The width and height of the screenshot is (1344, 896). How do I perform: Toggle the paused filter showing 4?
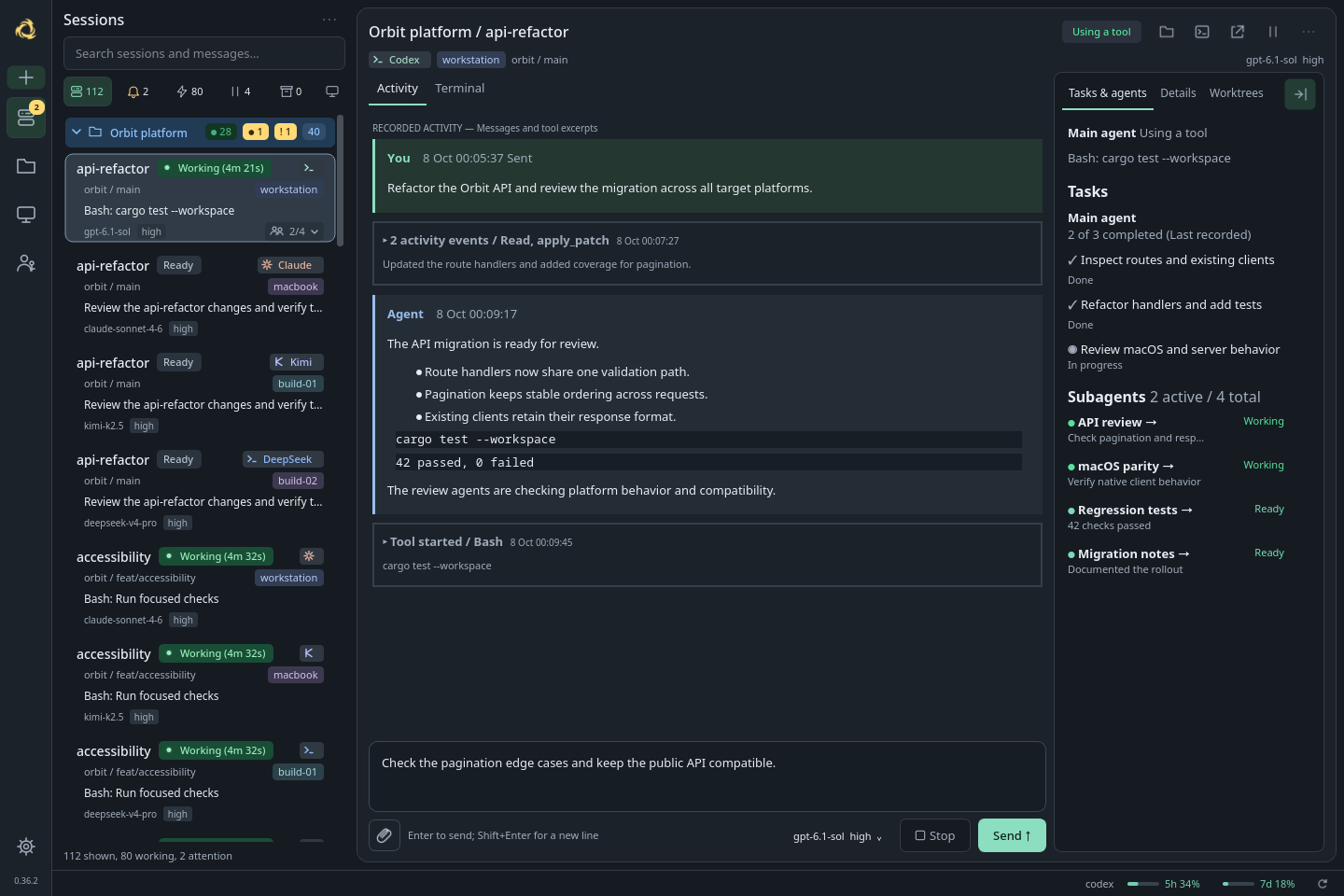pos(241,91)
